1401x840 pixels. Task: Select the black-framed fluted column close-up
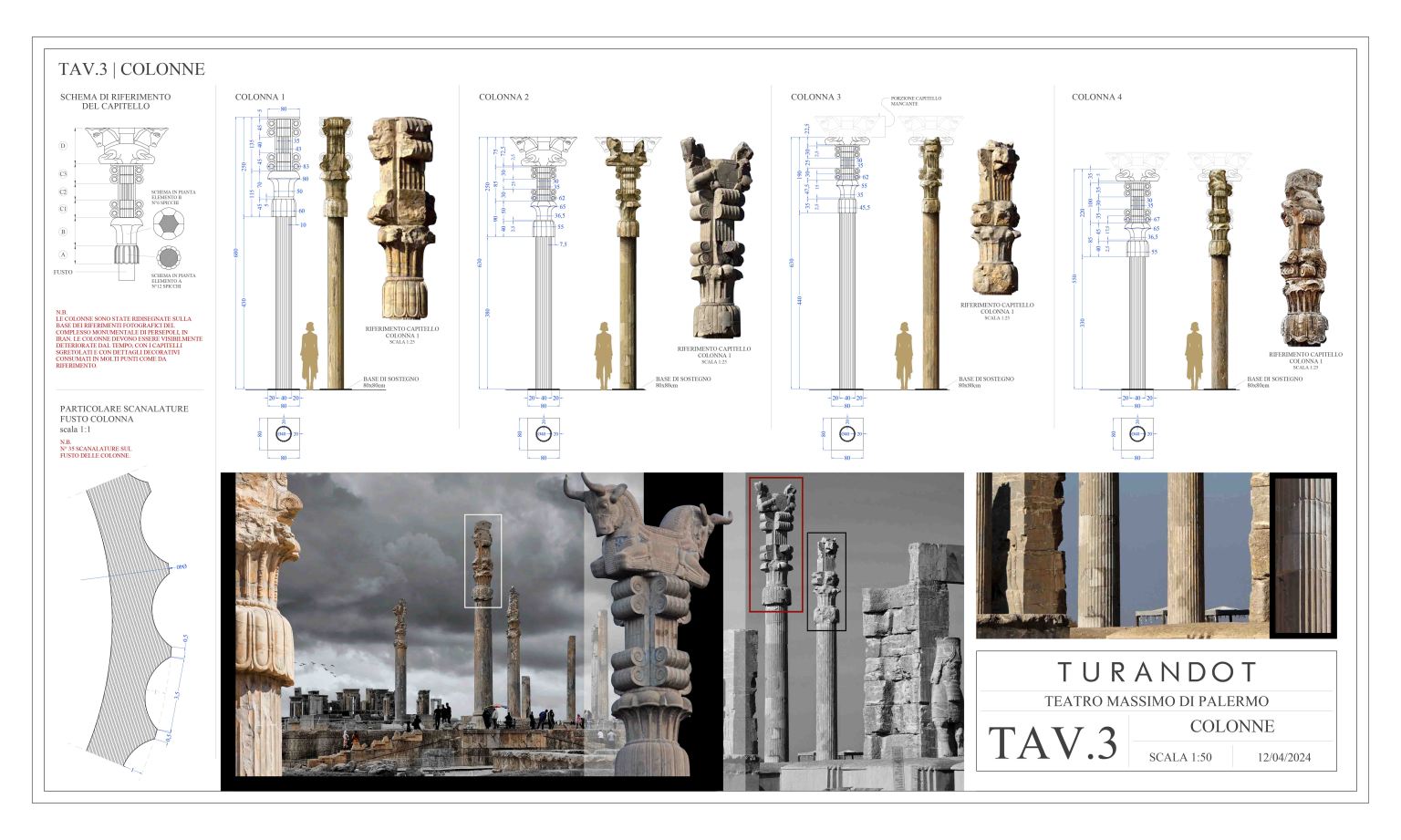1302,555
